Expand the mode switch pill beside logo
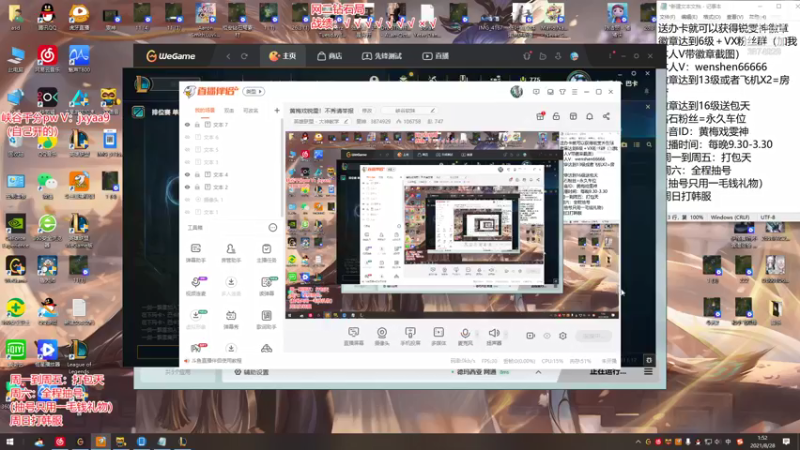 click(254, 91)
